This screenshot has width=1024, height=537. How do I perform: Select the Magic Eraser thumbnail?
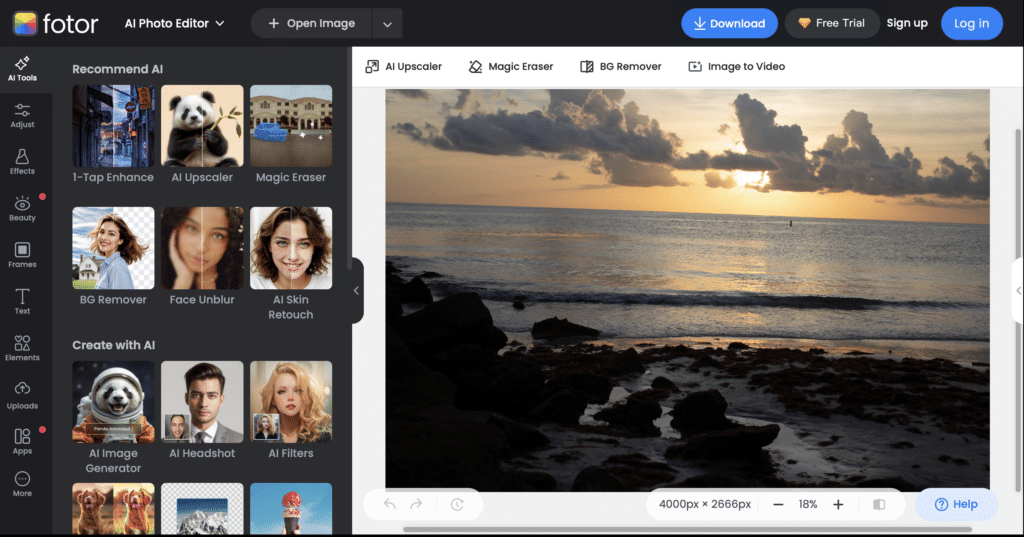click(291, 126)
